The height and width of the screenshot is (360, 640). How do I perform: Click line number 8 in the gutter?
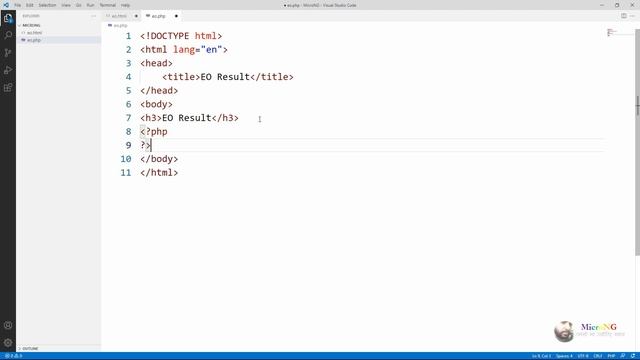[129, 131]
